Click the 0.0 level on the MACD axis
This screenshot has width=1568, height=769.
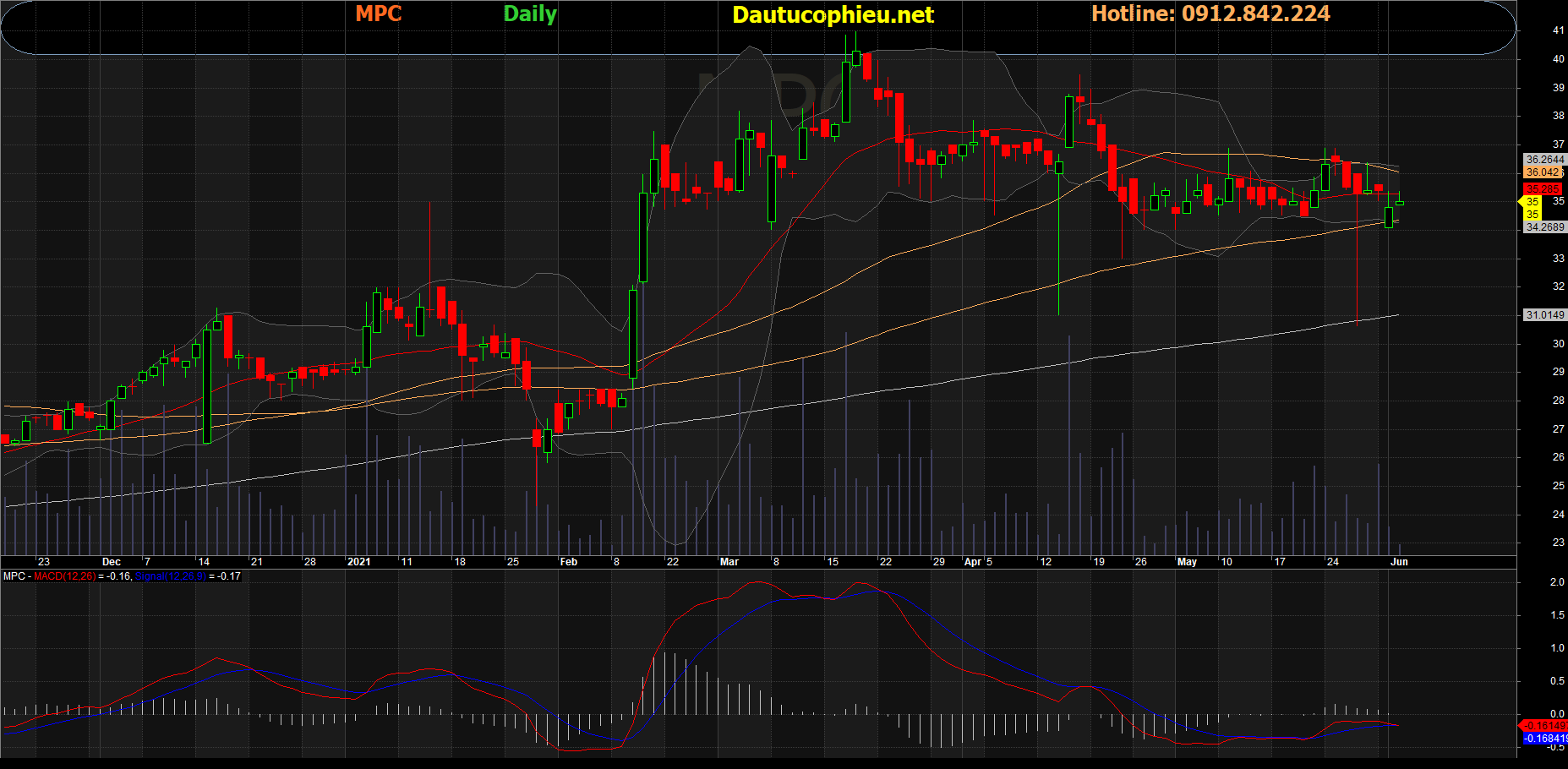pyautogui.click(x=1557, y=714)
